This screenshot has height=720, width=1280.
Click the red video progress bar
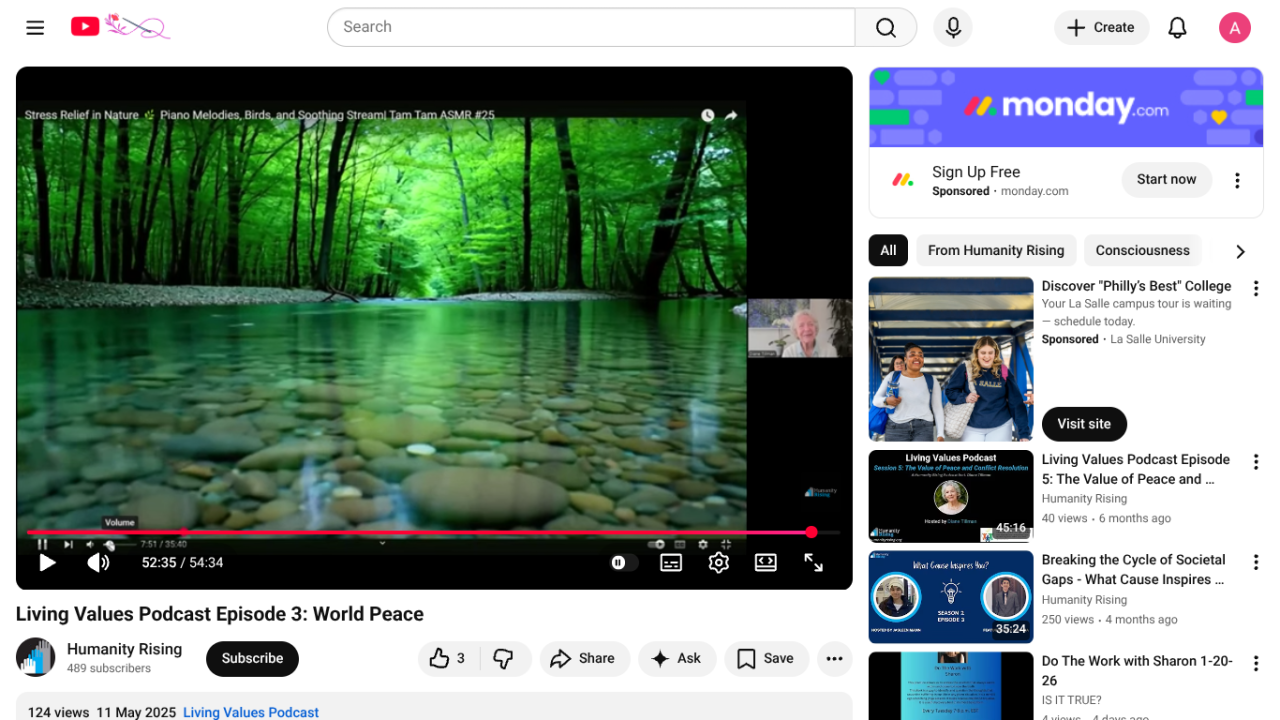(x=420, y=533)
